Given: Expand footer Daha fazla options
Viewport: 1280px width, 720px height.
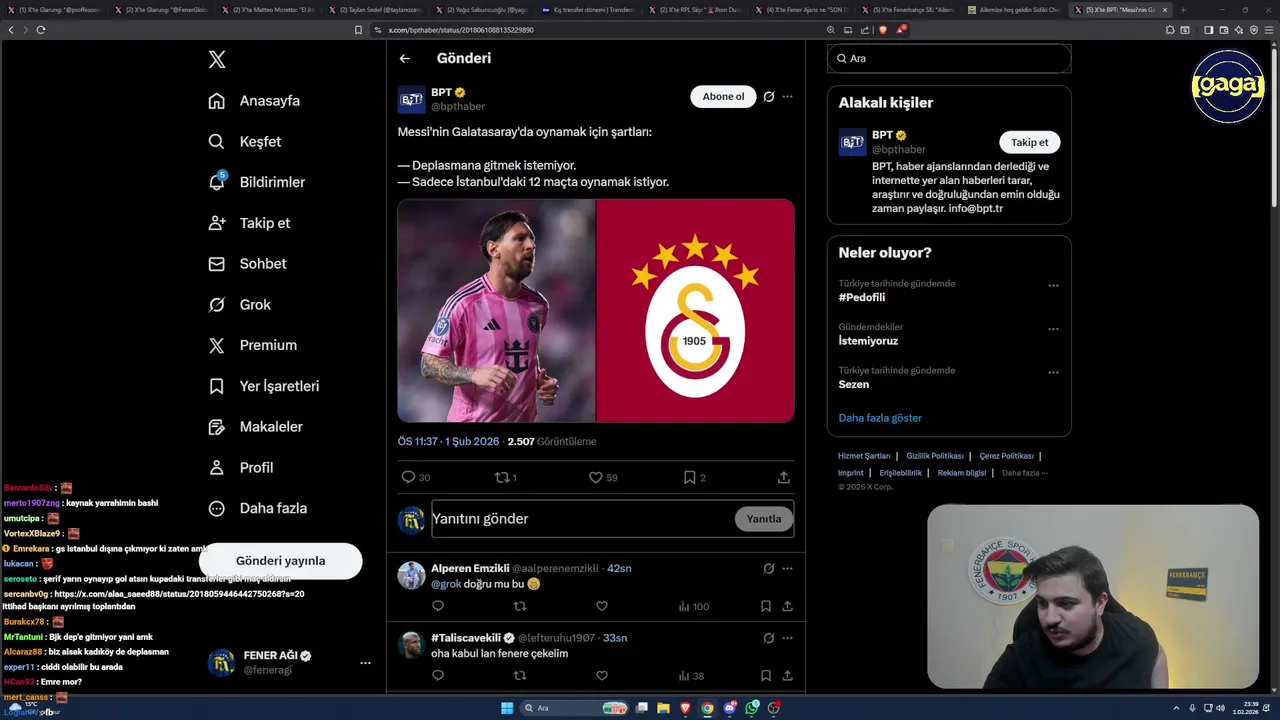Looking at the screenshot, I should click(1025, 473).
